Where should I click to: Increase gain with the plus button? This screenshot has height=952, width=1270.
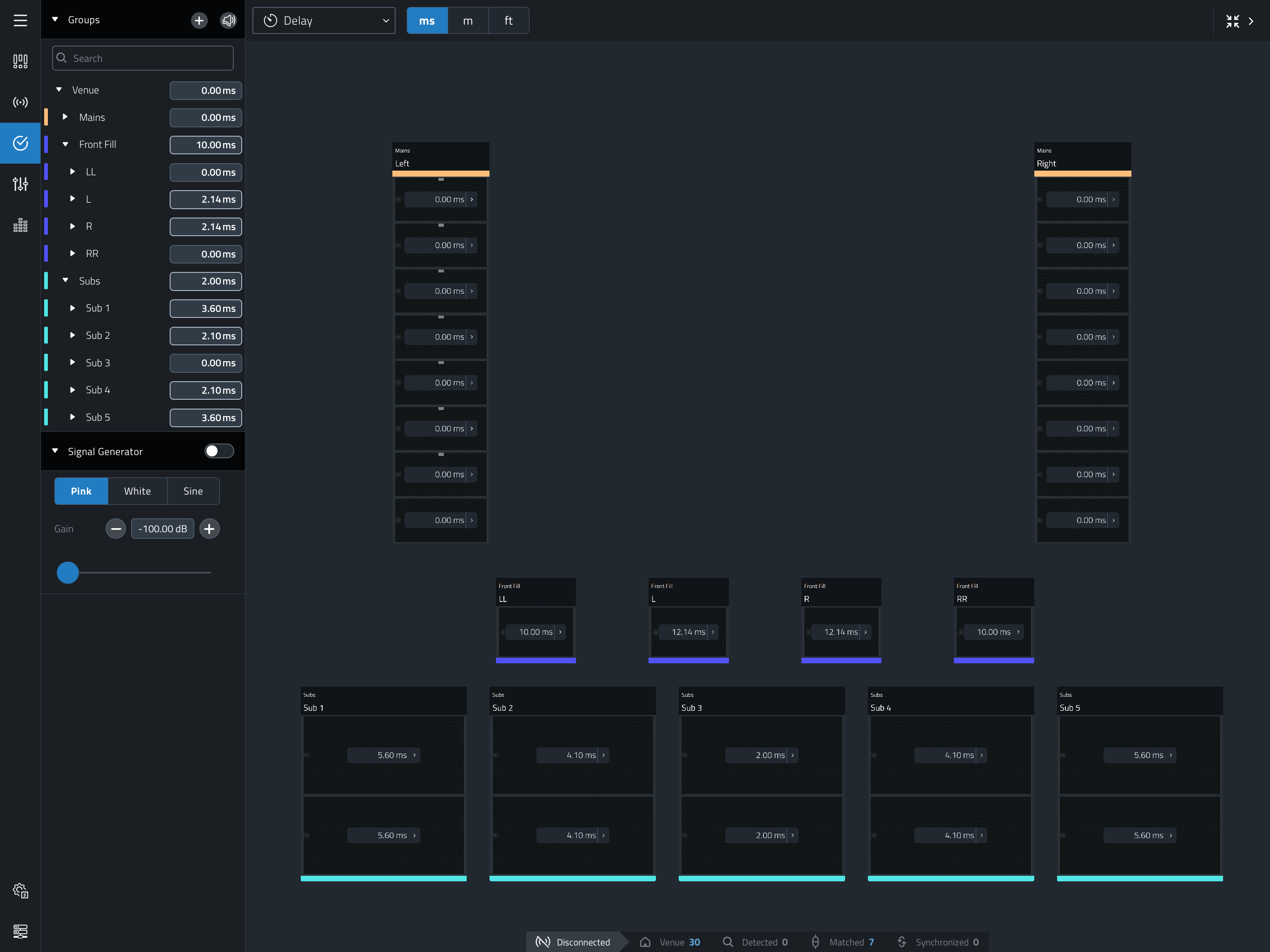point(209,528)
